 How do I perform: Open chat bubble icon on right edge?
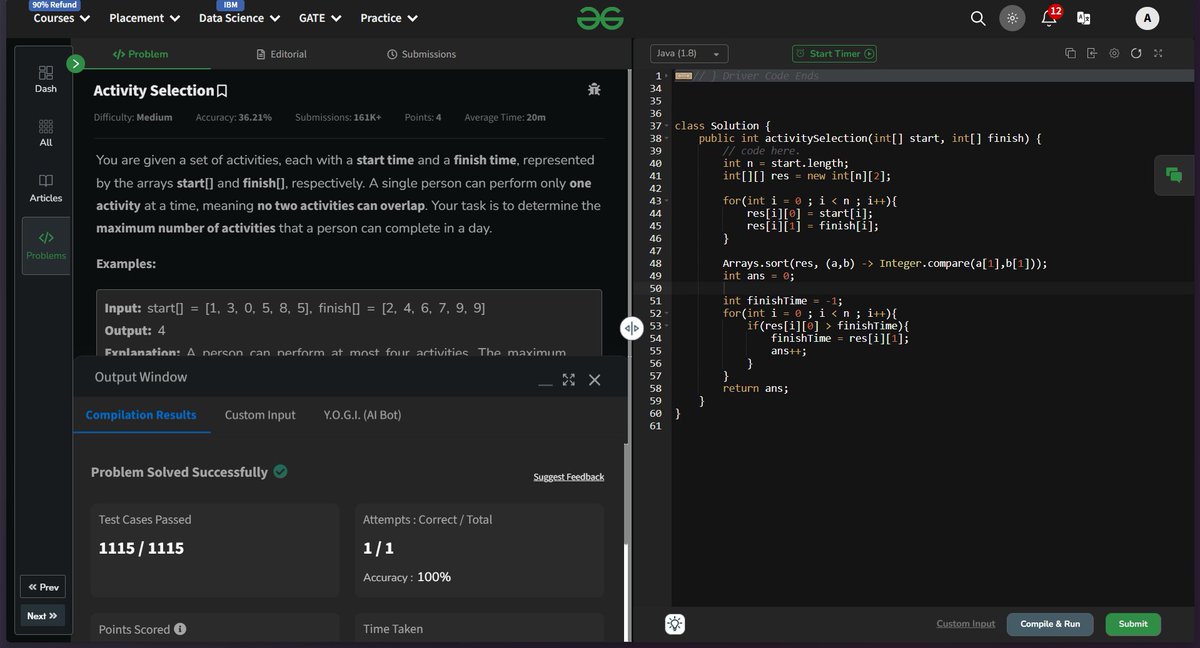1174,175
